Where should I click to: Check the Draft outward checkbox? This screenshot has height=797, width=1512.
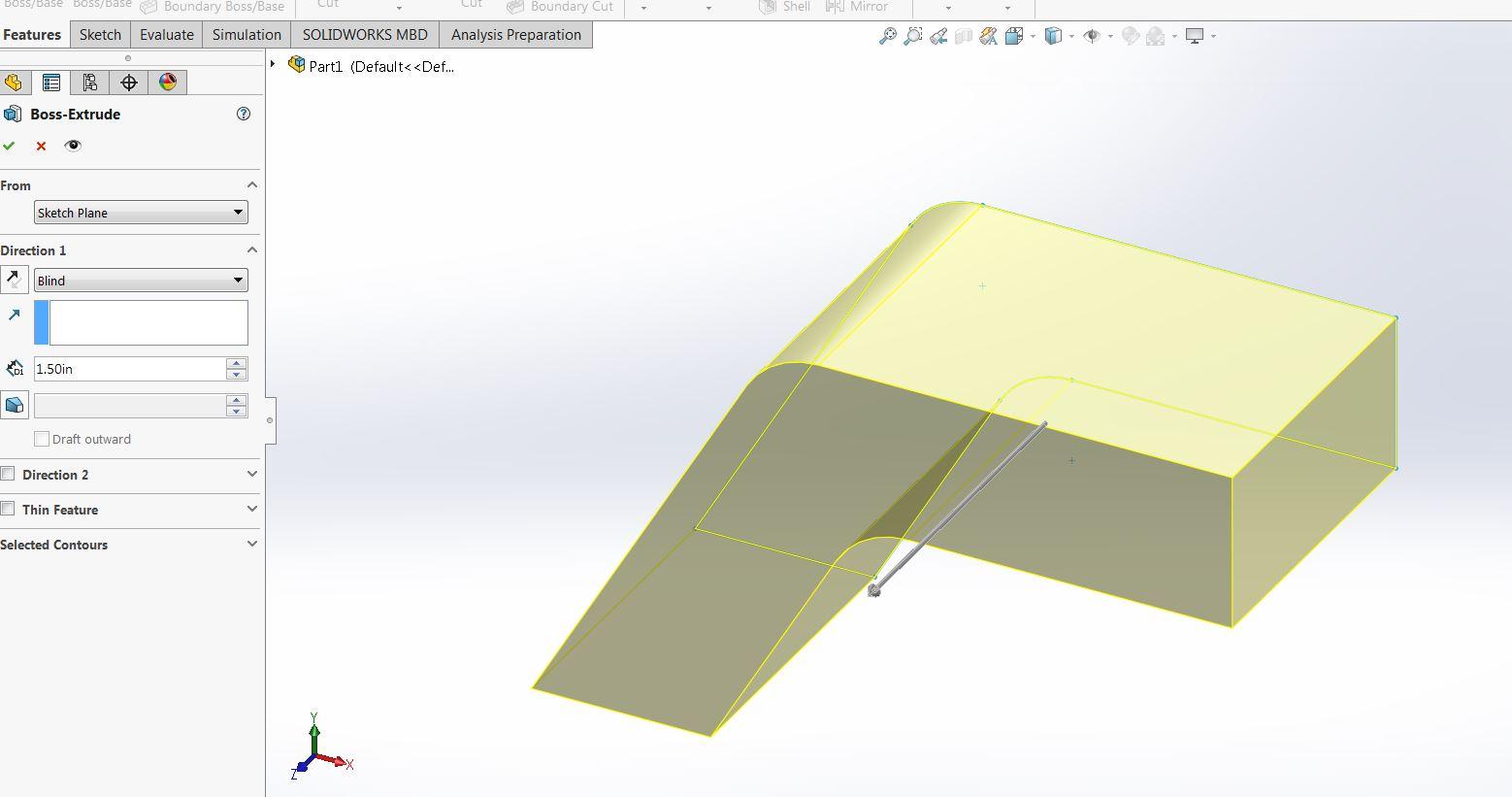pyautogui.click(x=42, y=439)
